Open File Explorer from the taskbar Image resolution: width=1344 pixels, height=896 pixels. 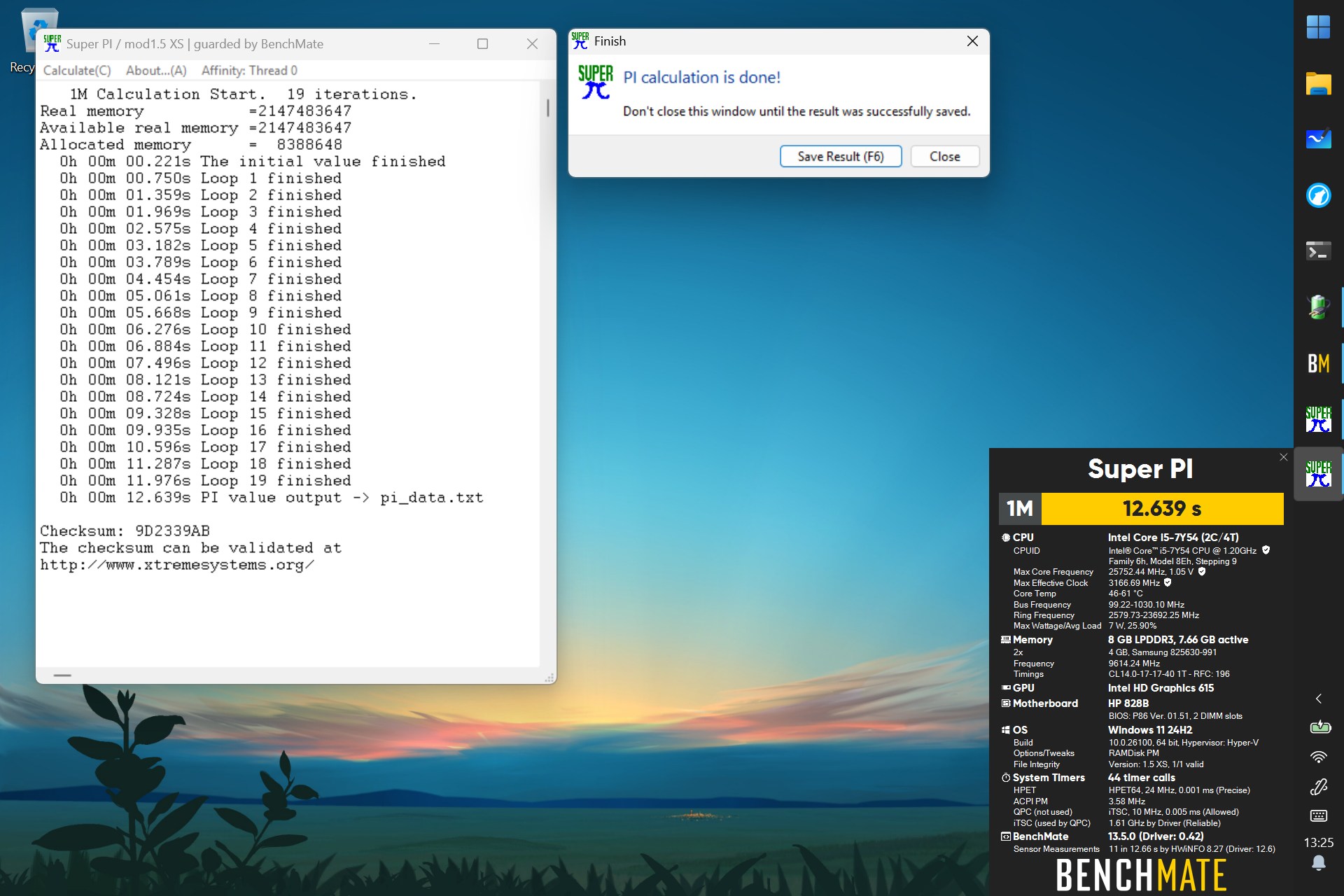[x=1318, y=83]
